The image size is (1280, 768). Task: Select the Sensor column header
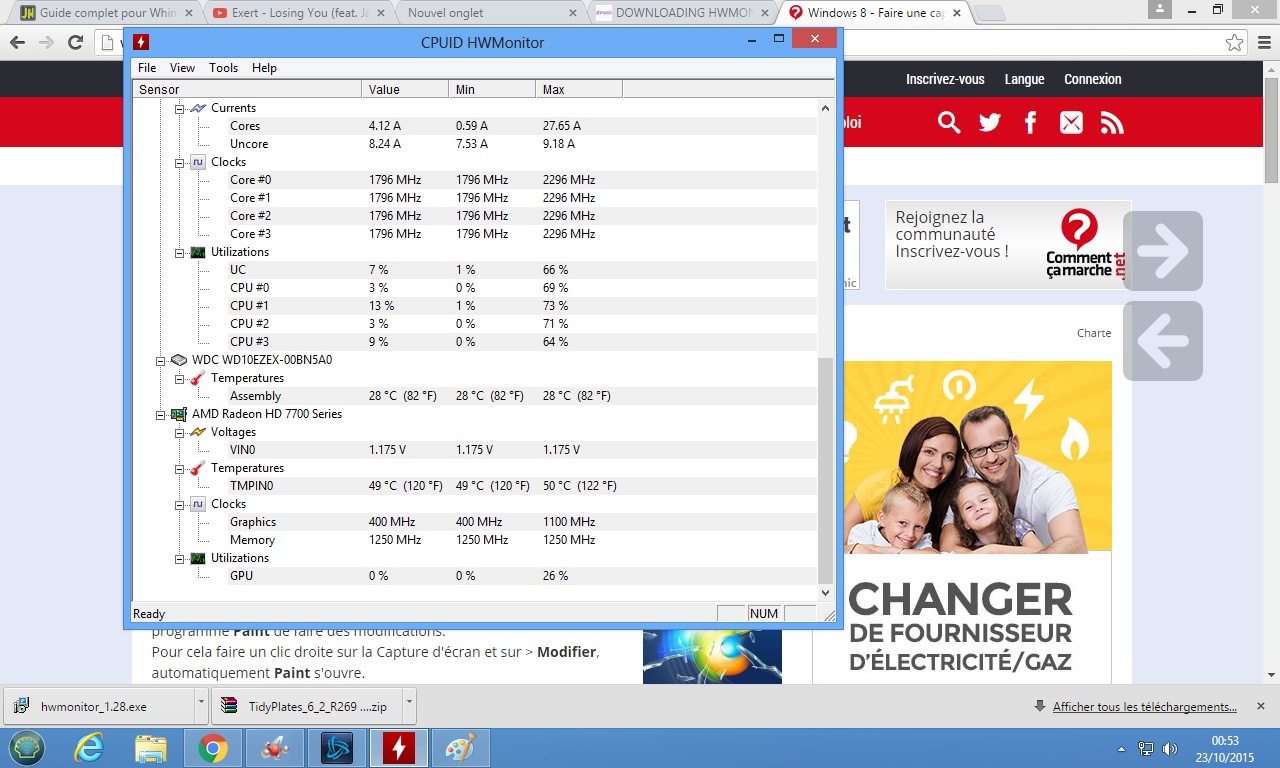(x=247, y=90)
